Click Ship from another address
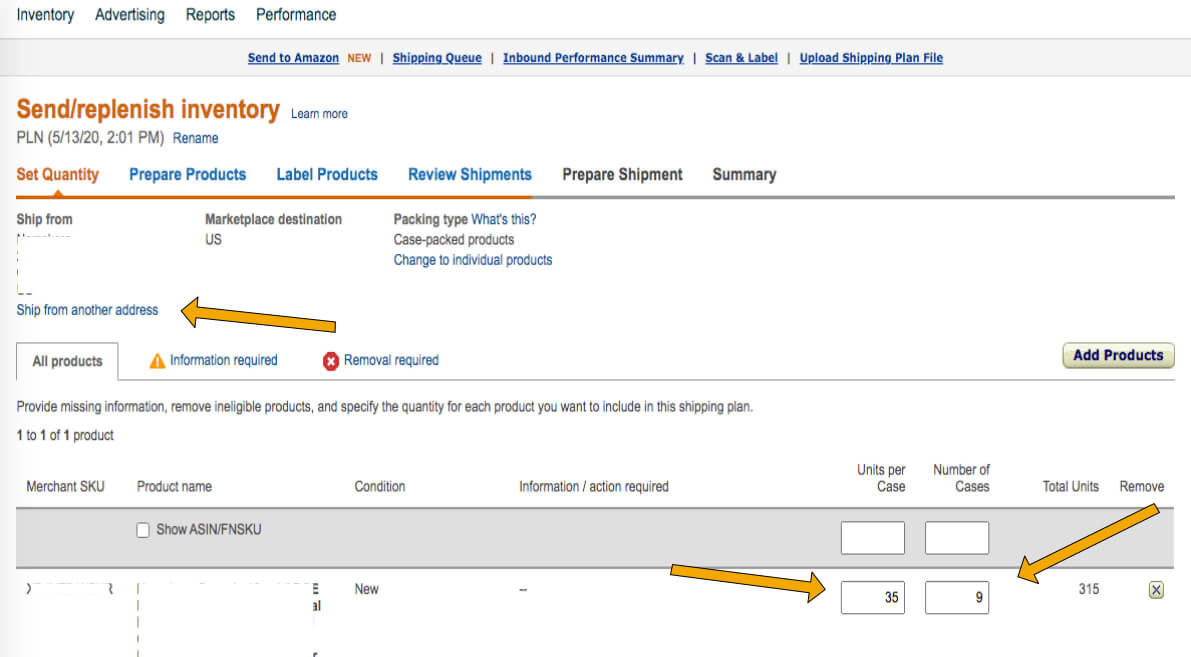The image size is (1191, 657). click(x=87, y=310)
